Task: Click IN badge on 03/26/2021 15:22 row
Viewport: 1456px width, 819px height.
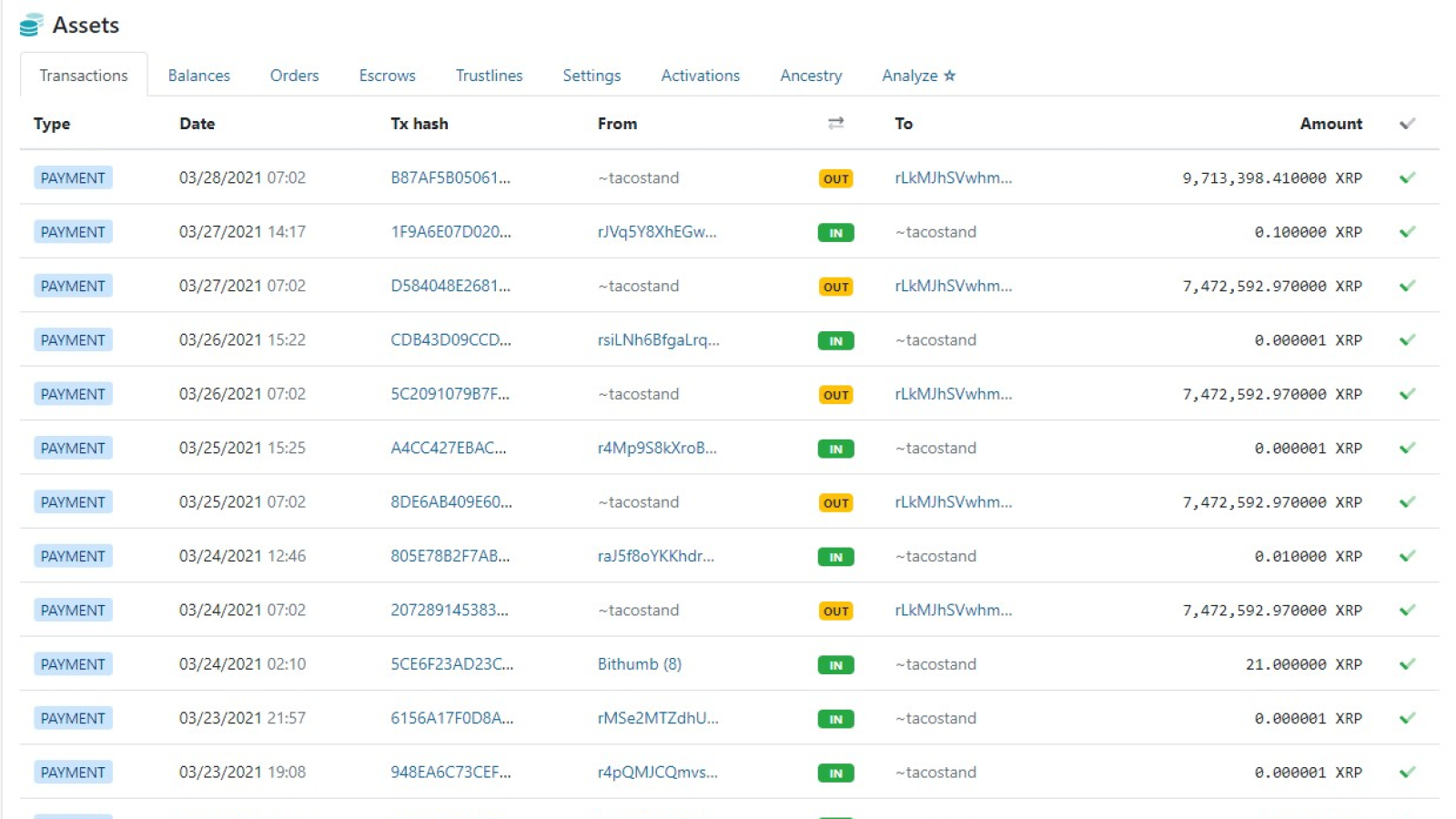Action: coord(835,341)
